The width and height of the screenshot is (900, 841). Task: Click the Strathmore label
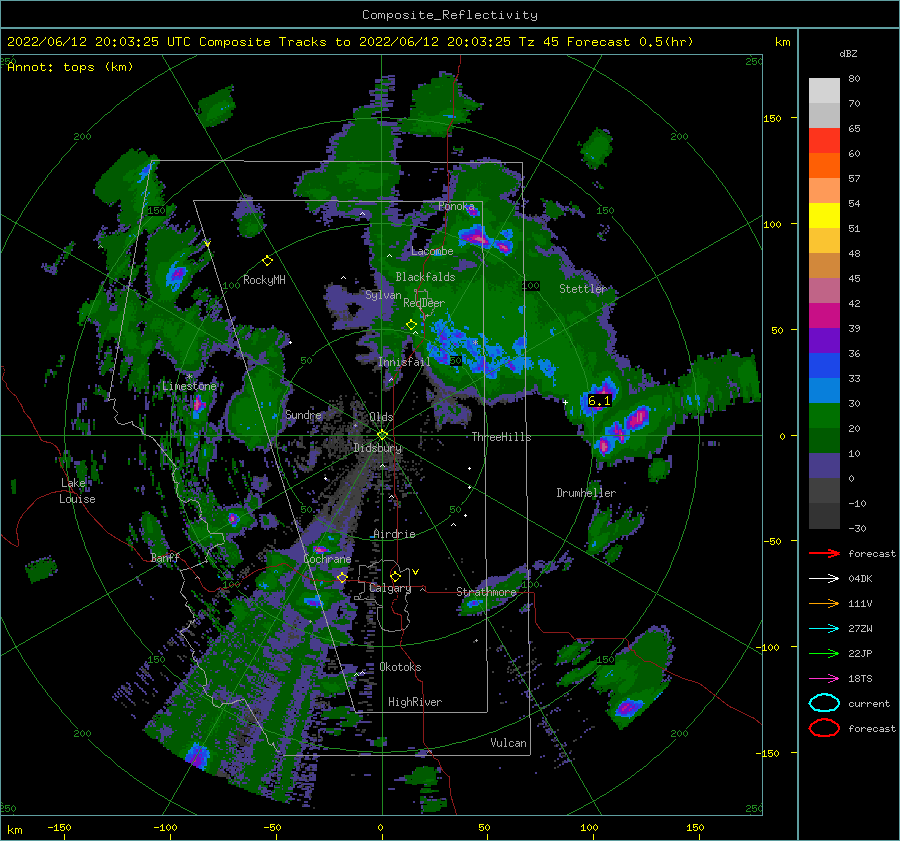(x=486, y=592)
